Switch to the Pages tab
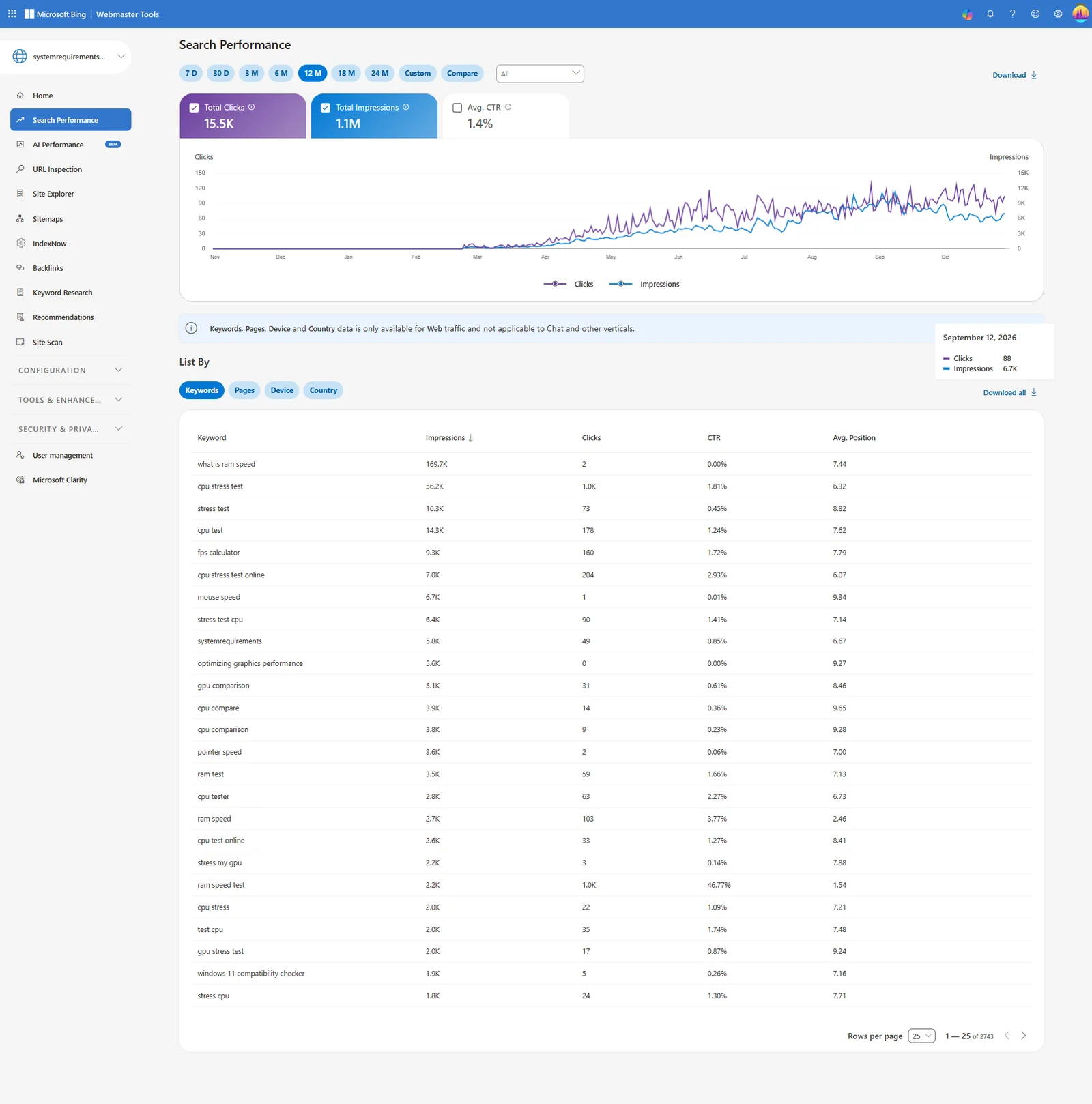 [244, 390]
